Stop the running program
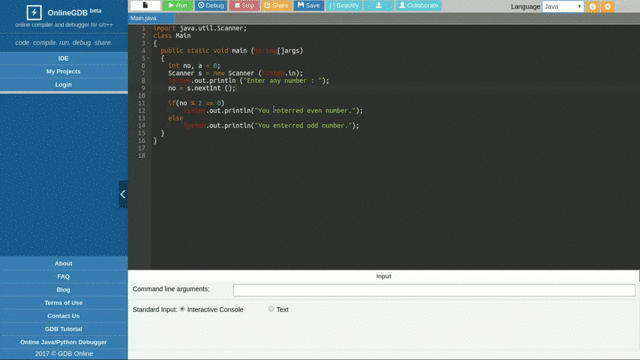This screenshot has height=360, width=640. point(244,5)
